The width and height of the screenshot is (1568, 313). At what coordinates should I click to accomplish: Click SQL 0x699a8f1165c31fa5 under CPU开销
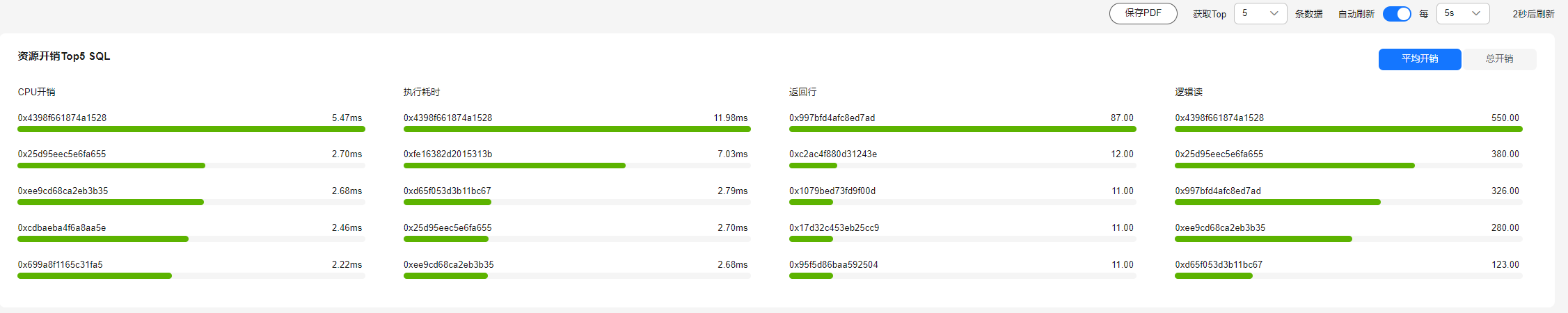coord(60,265)
